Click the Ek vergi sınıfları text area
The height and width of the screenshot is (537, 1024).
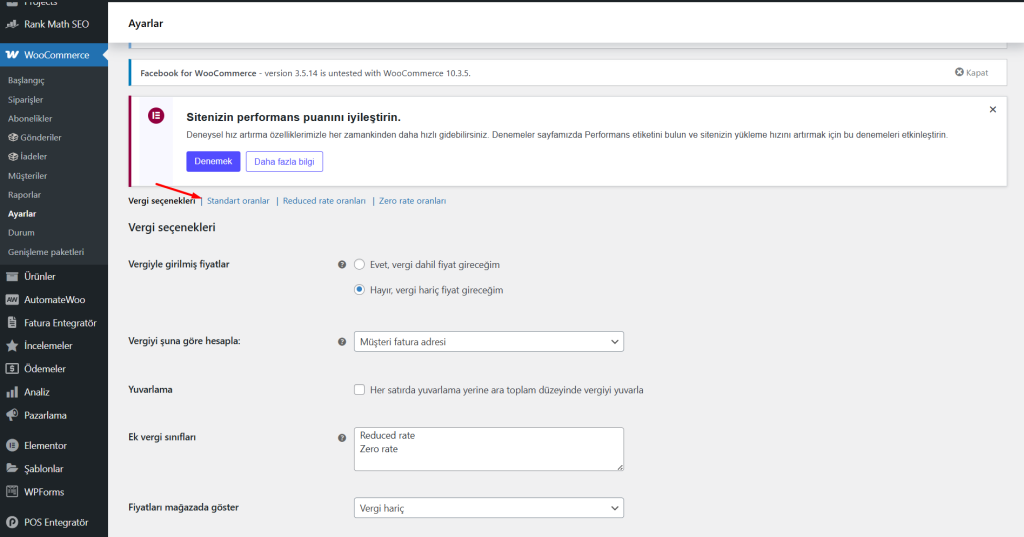[x=489, y=449]
